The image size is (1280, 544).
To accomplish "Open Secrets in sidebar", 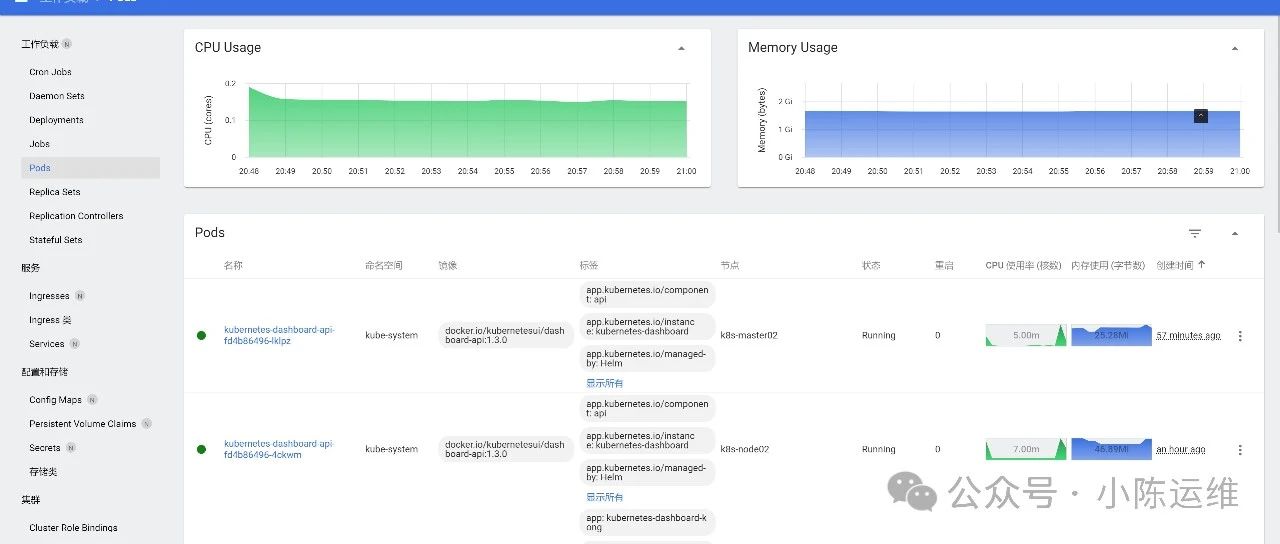I will [x=45, y=448].
